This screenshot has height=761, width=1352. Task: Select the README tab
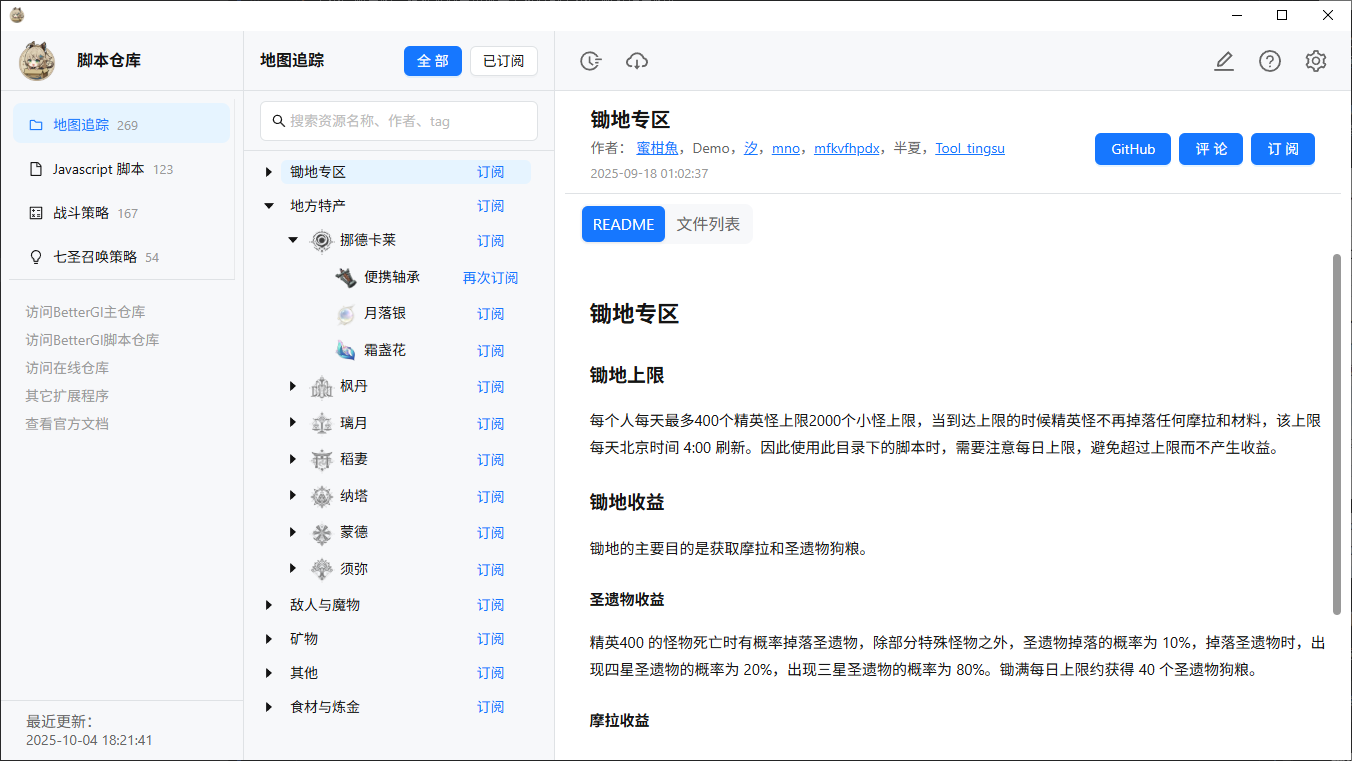click(x=623, y=224)
